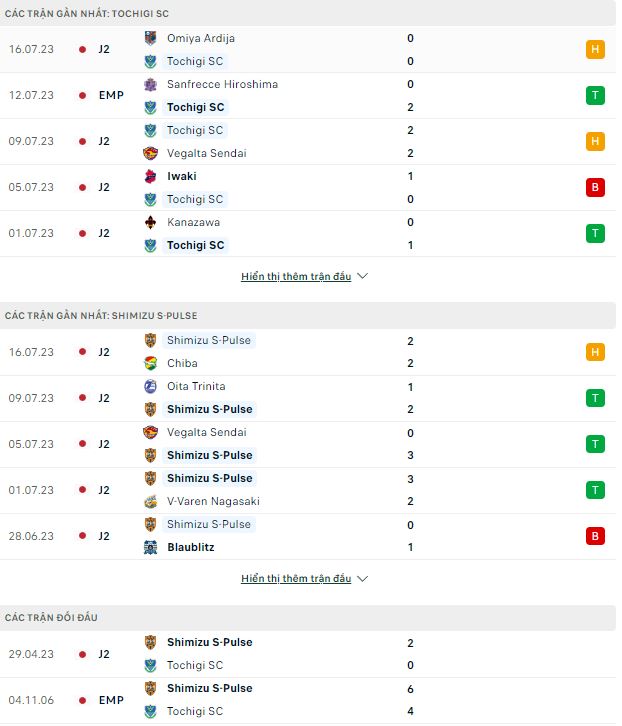Open the Vegalta Sendai team under Tochigi matches

click(x=208, y=153)
